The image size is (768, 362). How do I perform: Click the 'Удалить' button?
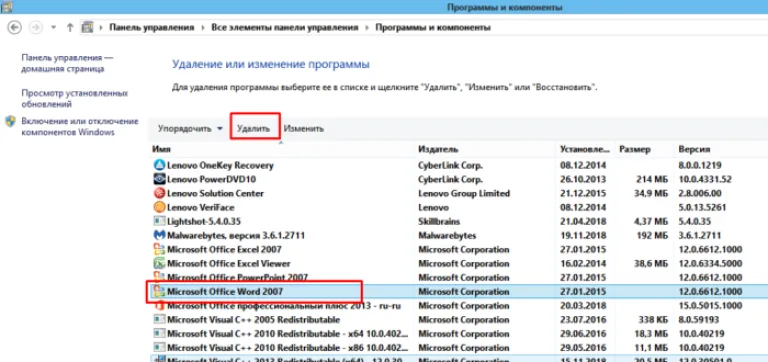point(254,129)
